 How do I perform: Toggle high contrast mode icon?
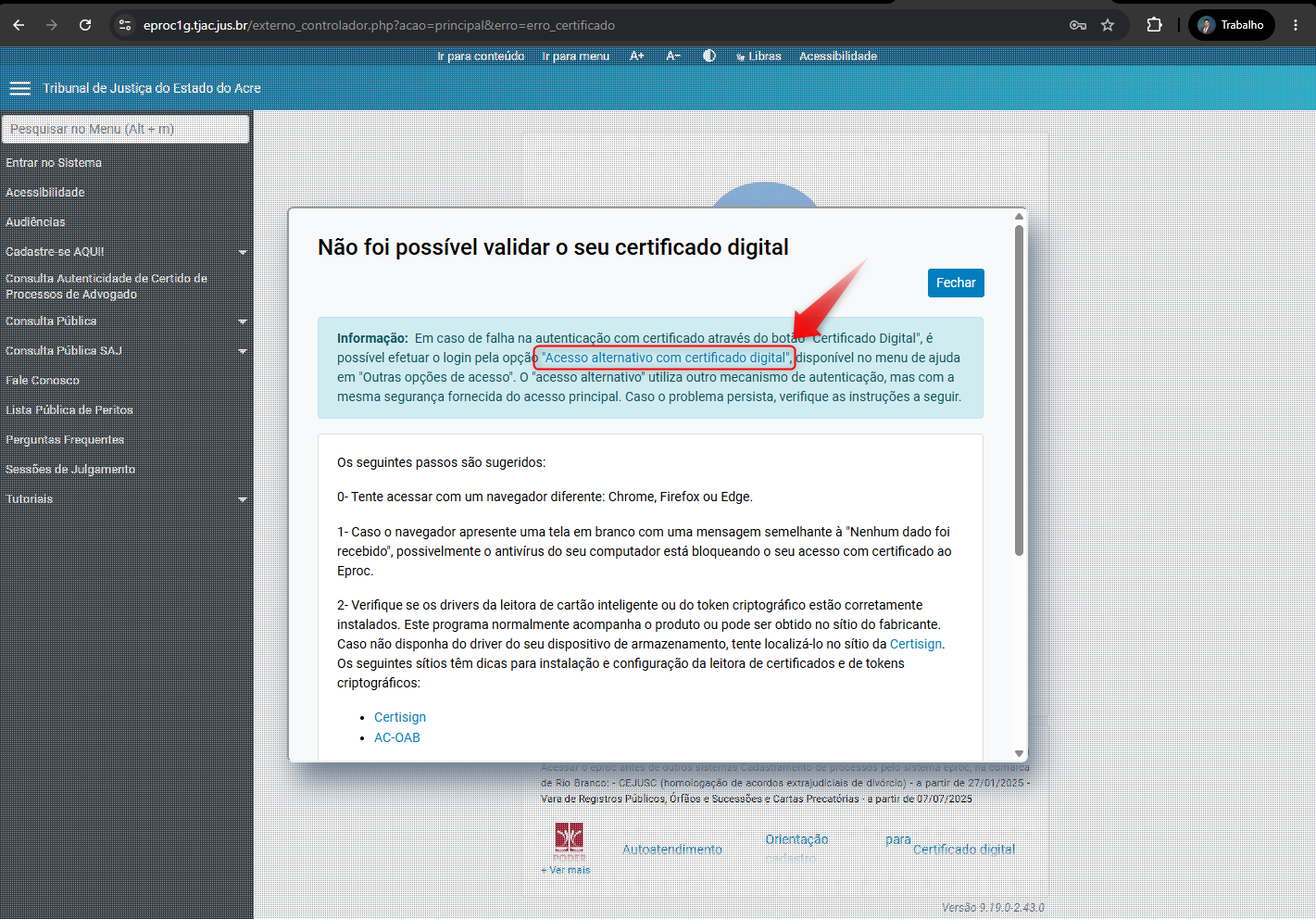pos(709,56)
